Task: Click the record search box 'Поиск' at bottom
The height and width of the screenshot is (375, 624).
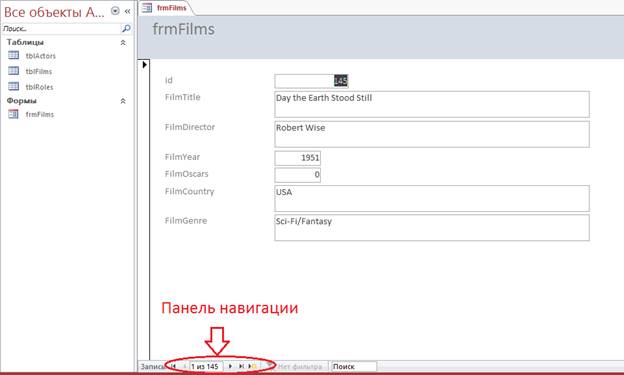Action: [354, 366]
